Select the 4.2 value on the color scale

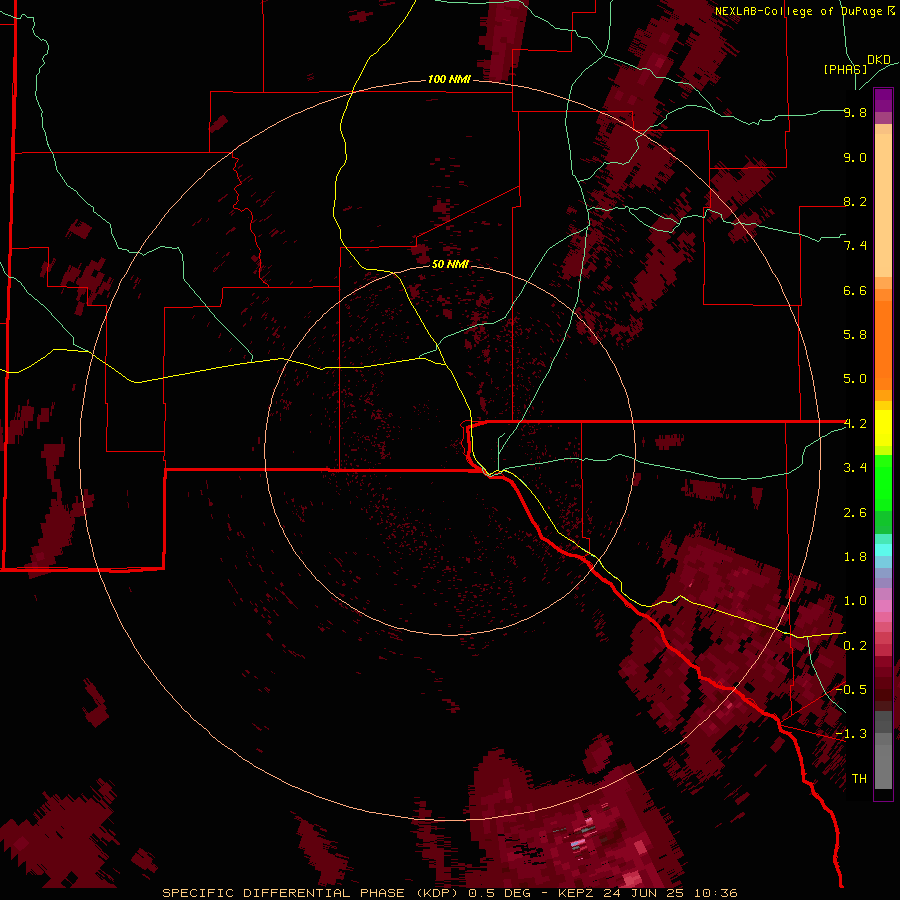(x=855, y=424)
